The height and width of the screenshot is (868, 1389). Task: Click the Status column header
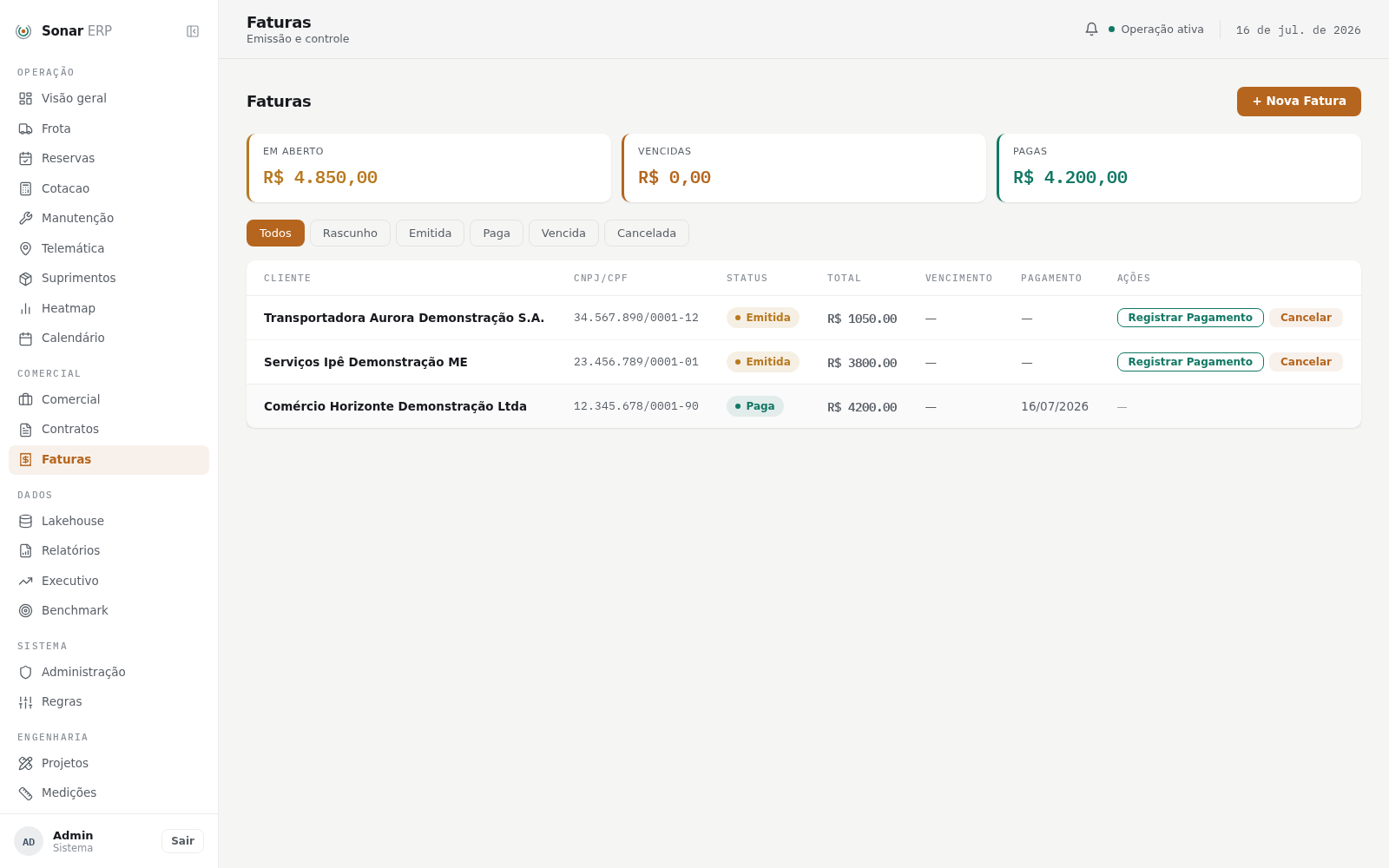click(x=747, y=279)
